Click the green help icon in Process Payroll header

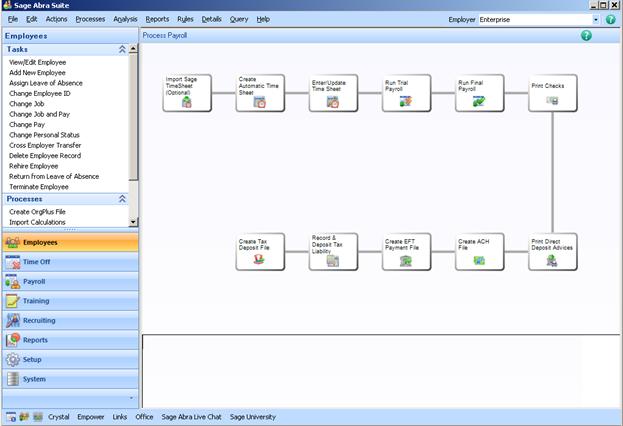tap(586, 35)
